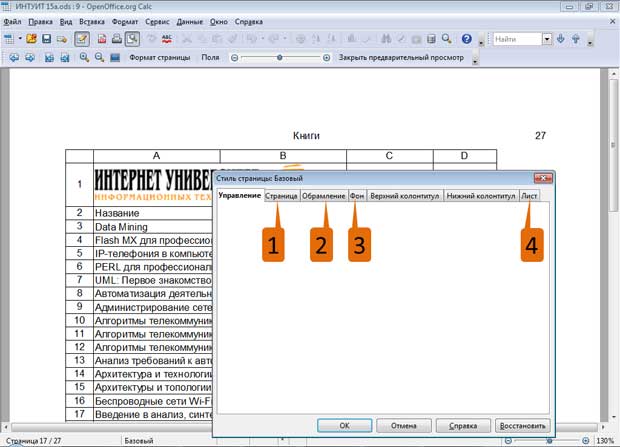Open the Найти search history dropdown
Image resolution: width=620 pixels, height=447 pixels.
click(547, 39)
